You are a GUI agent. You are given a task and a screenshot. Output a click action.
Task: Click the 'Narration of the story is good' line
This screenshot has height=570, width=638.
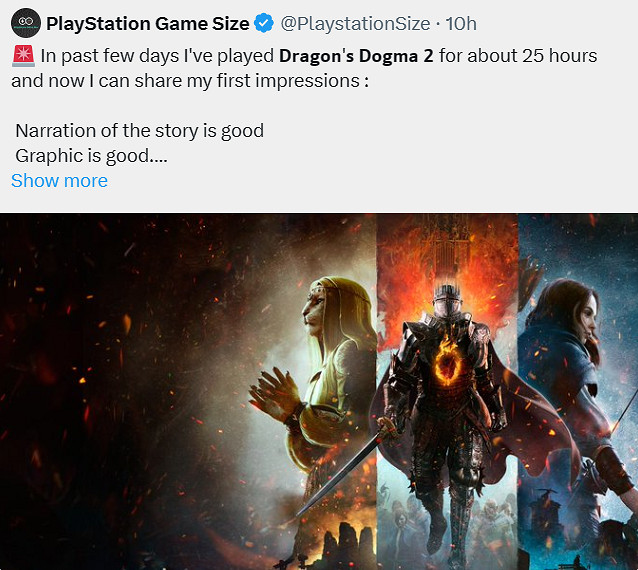tap(140, 131)
